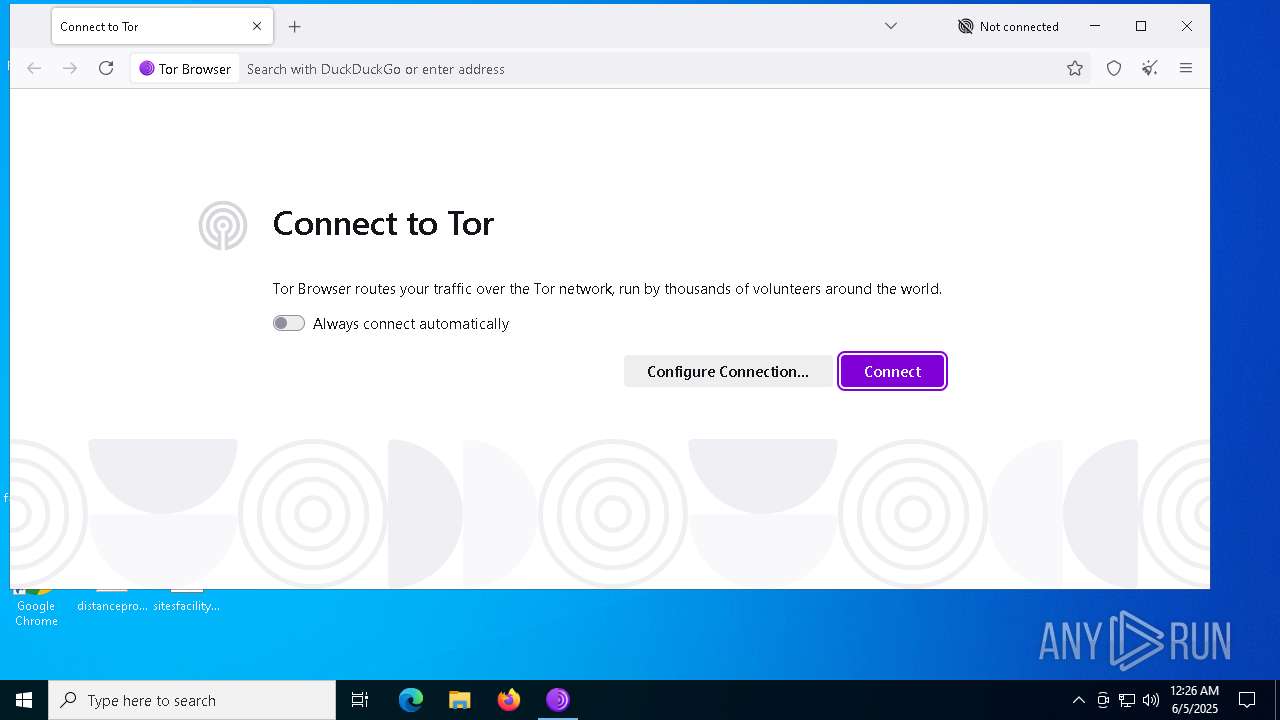Open network tray icon
The width and height of the screenshot is (1280, 720).
point(1127,700)
